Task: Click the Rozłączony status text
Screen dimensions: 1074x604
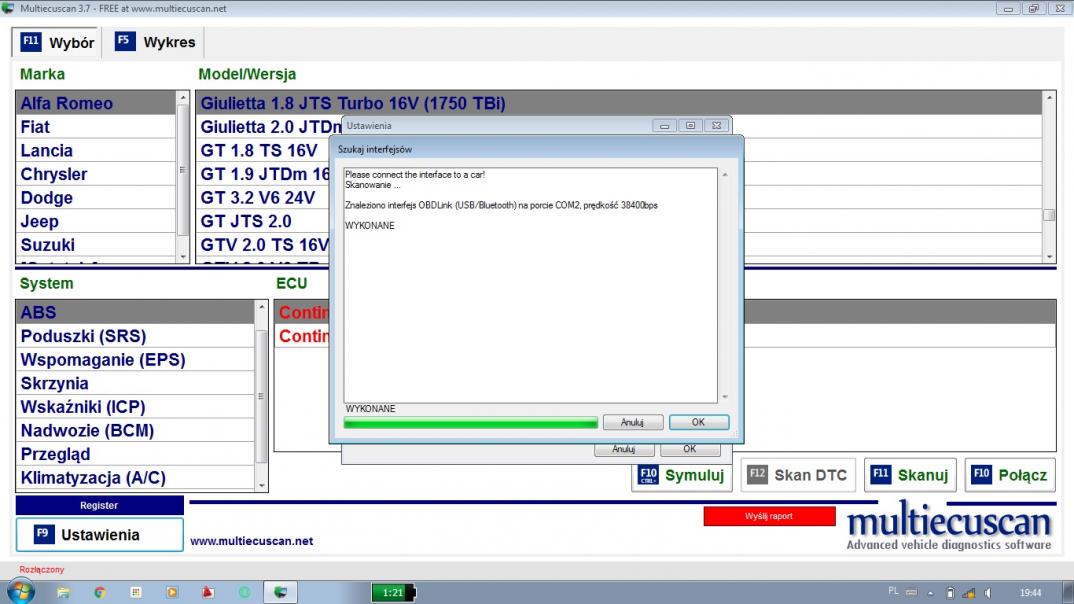Action: [x=42, y=569]
